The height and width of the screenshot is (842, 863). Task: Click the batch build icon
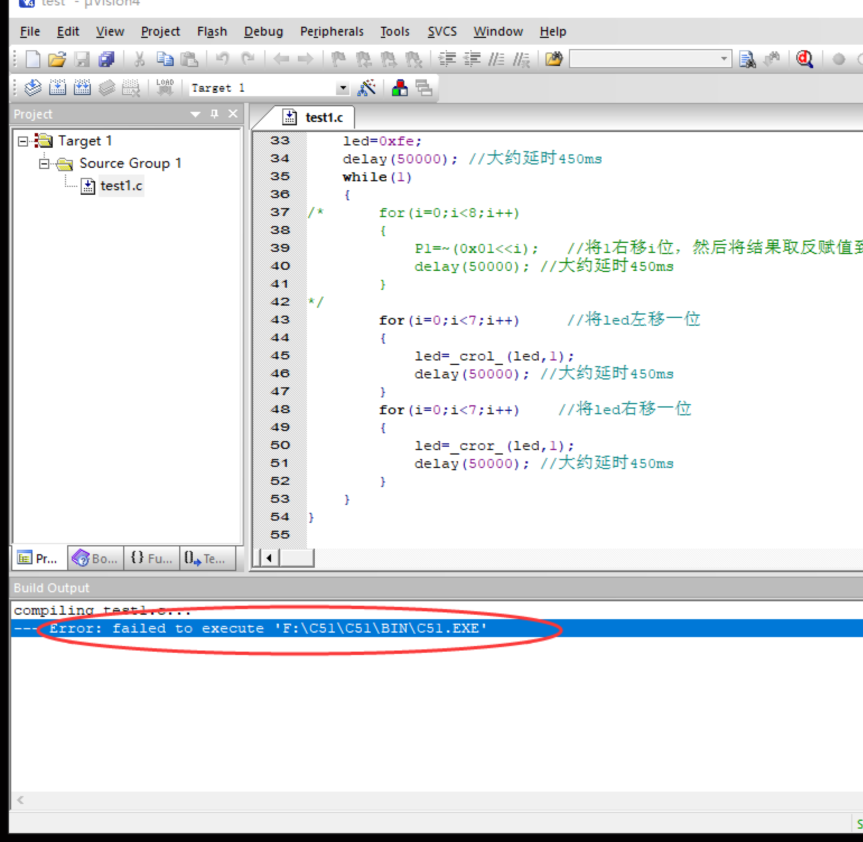[107, 88]
